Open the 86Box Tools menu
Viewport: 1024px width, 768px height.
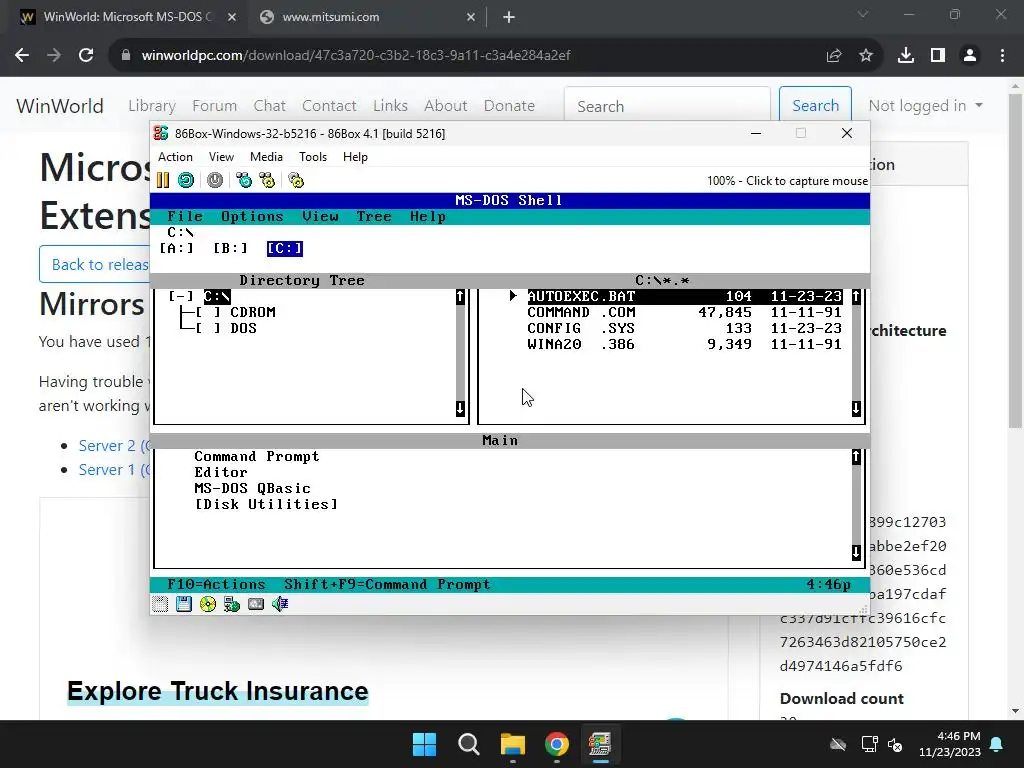(313, 157)
